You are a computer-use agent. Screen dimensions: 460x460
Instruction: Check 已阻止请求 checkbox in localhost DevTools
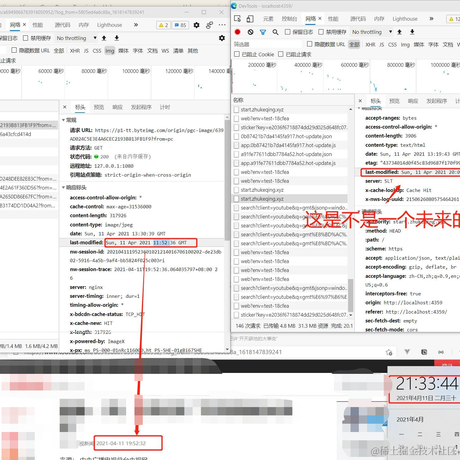281,54
